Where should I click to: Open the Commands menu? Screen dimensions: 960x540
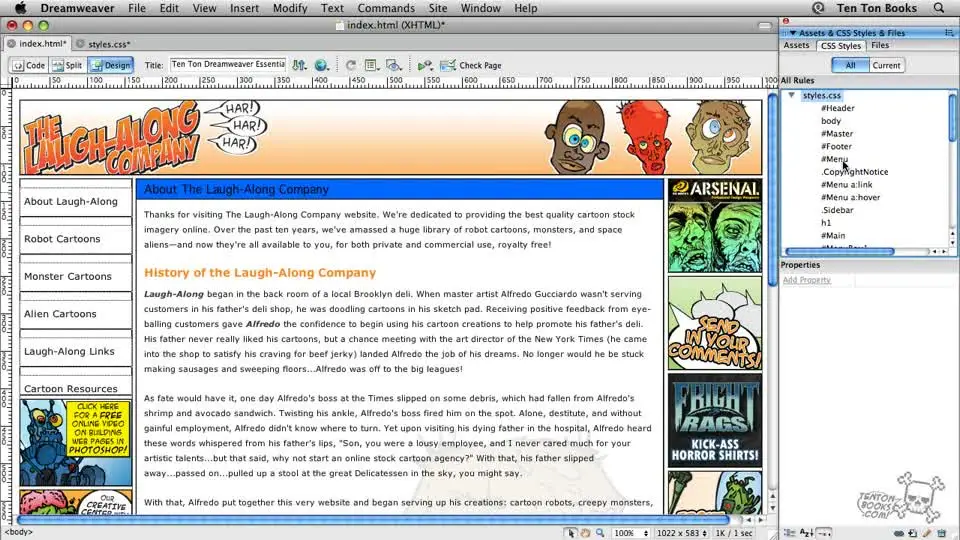[x=386, y=8]
